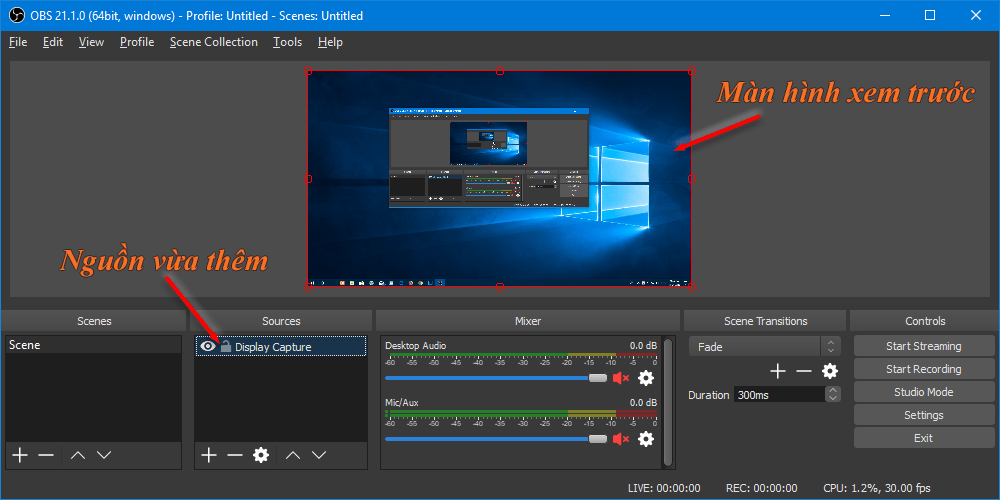Open the Tools menu
This screenshot has width=1000, height=500.
pyautogui.click(x=287, y=42)
